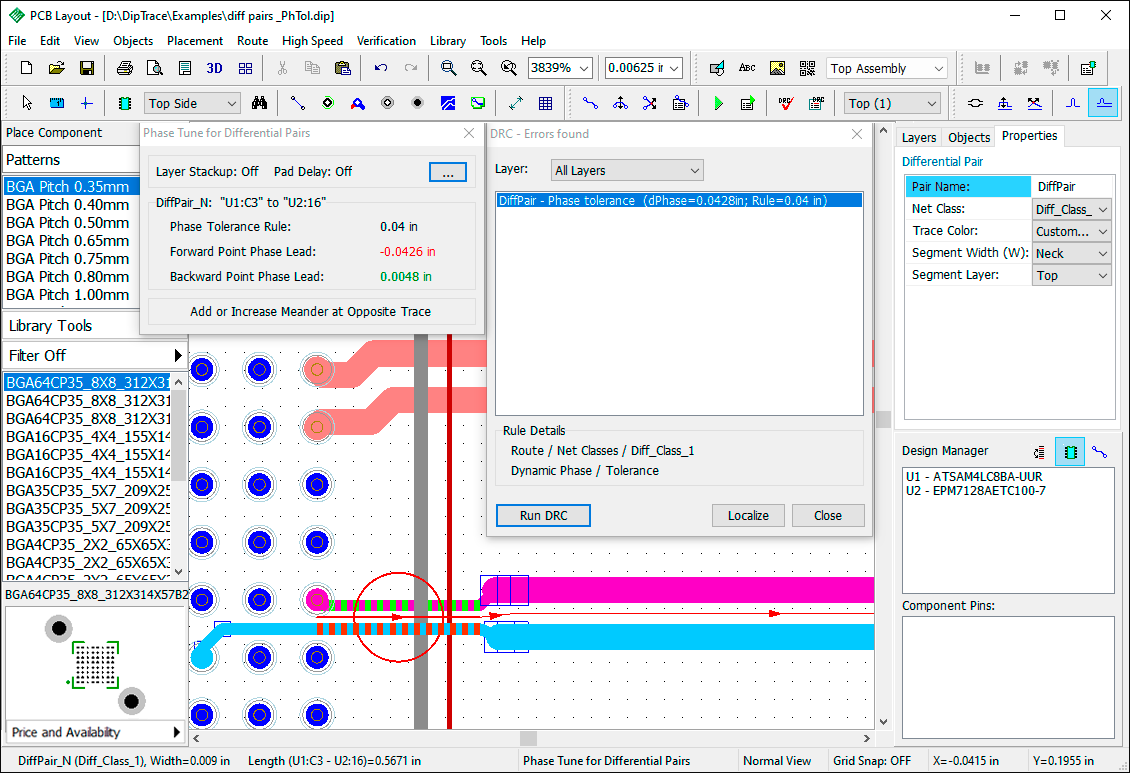The width and height of the screenshot is (1130, 773).
Task: Open the Verification menu
Action: click(386, 41)
